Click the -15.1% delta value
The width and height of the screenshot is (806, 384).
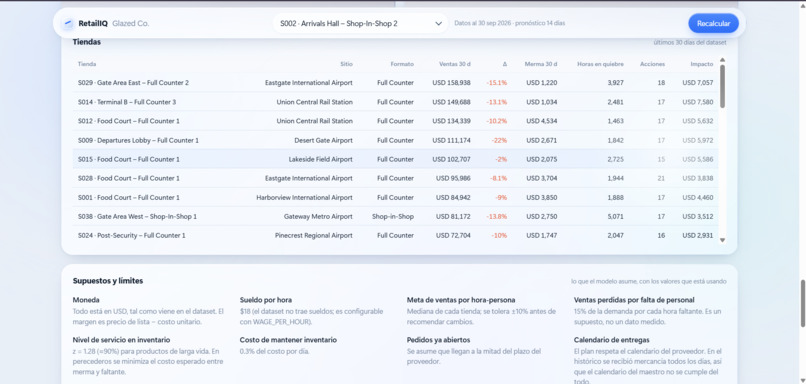pos(497,83)
